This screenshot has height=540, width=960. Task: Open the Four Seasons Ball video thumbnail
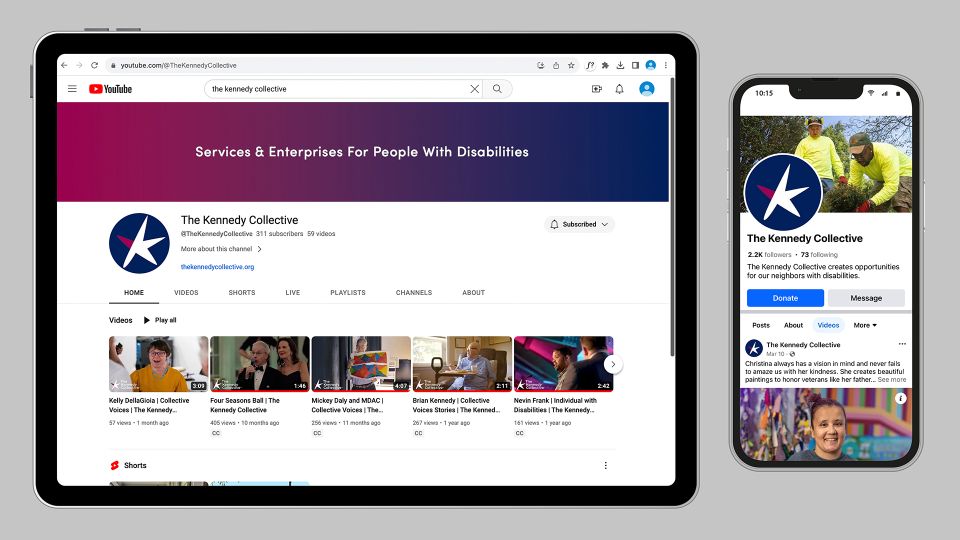pos(260,364)
